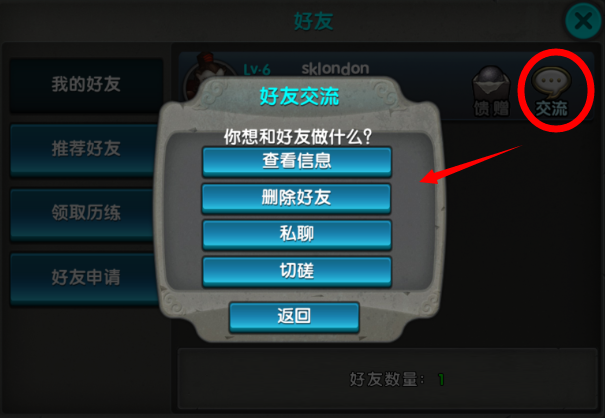
Task: Select the 切磋 spar option
Action: click(297, 271)
